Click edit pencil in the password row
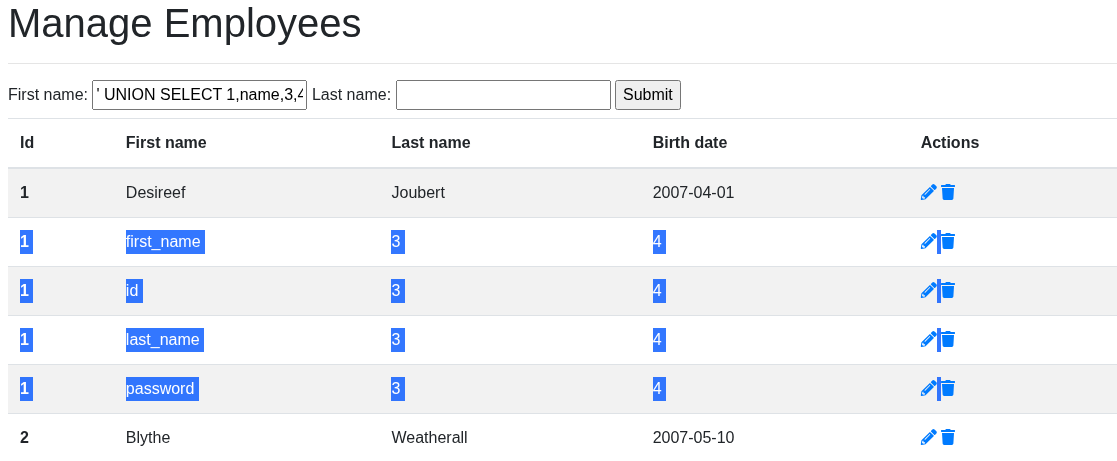Viewport: 1117px width, 461px height. (x=928, y=388)
